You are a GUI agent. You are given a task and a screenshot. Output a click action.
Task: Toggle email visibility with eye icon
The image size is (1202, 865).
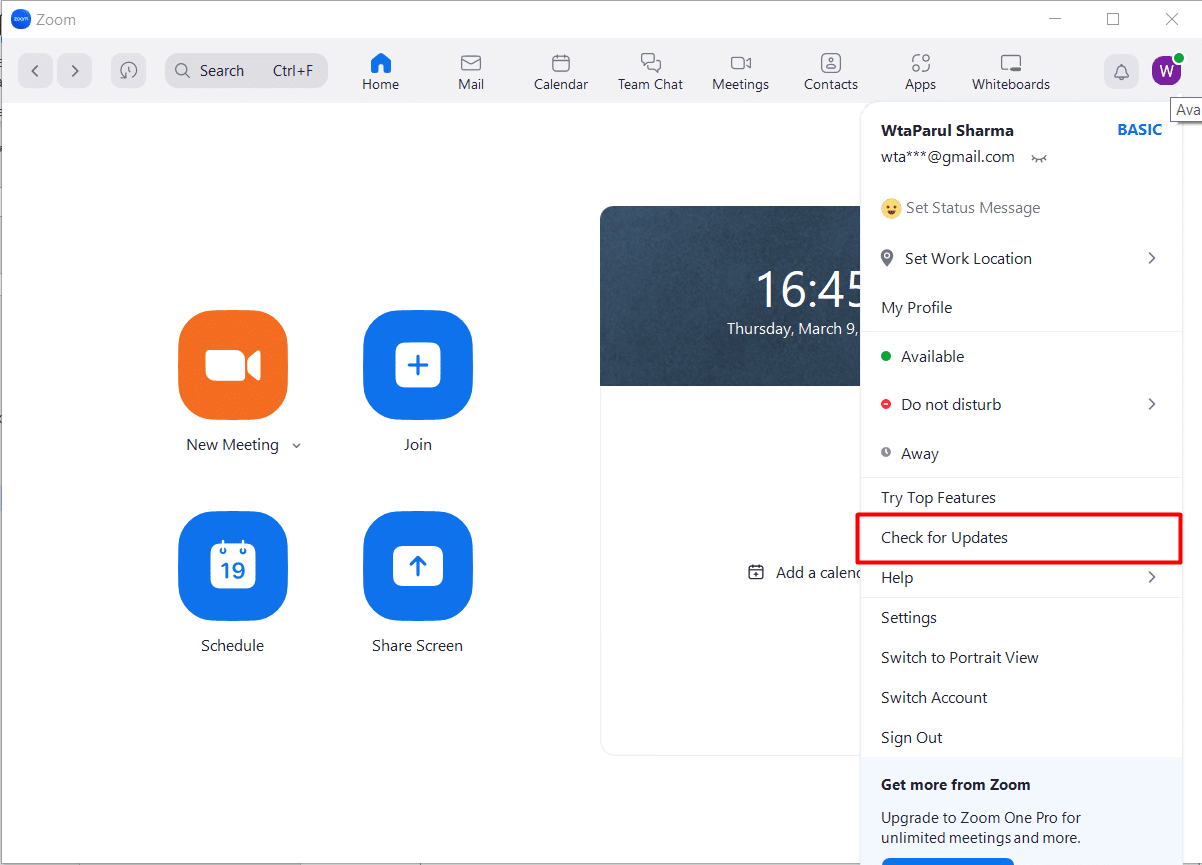click(x=1039, y=158)
